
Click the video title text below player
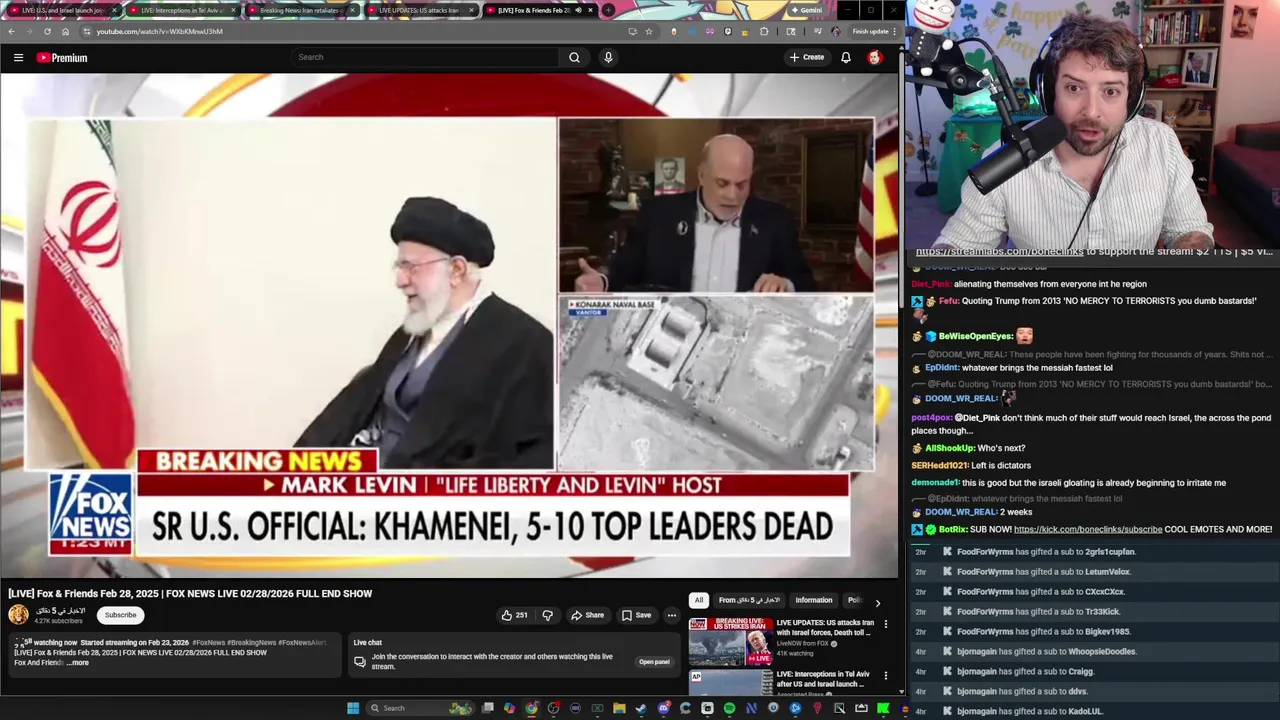pos(190,594)
